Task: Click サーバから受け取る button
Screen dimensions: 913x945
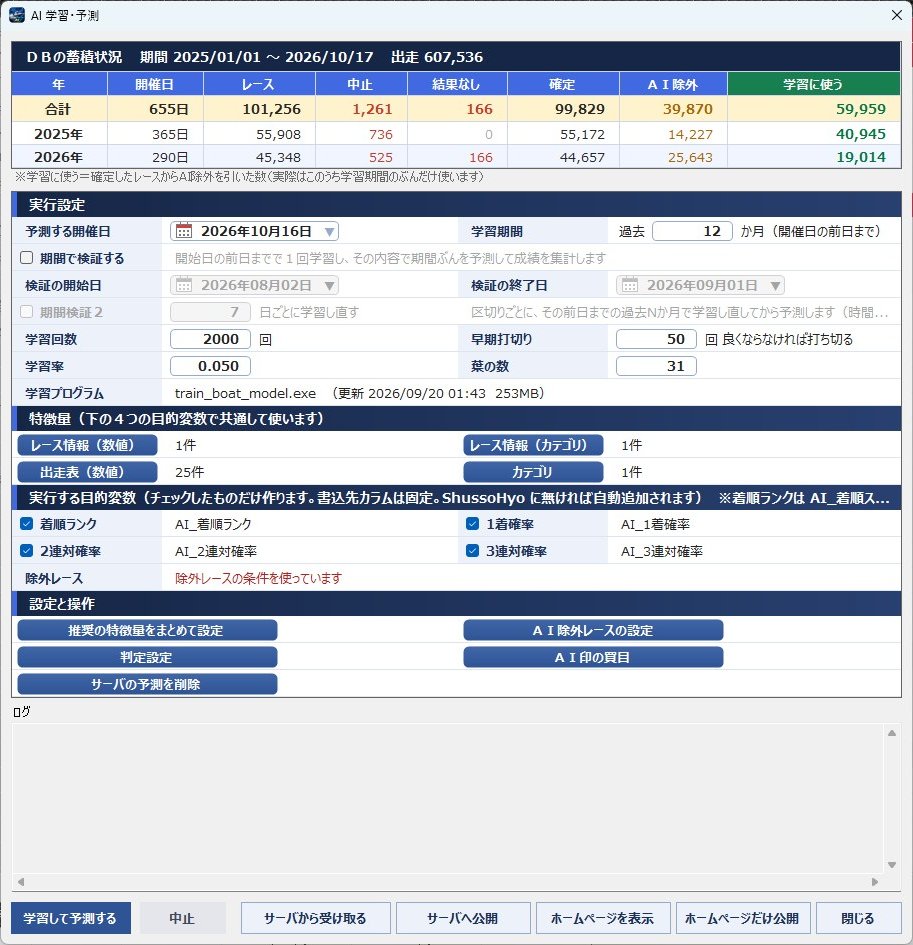Action: coord(316,918)
